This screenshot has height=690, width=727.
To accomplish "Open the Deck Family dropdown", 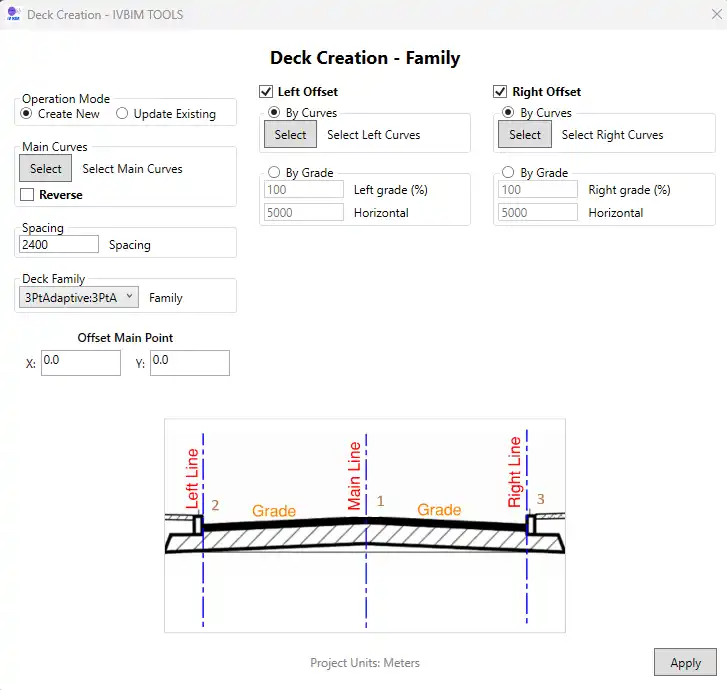I will (x=79, y=297).
